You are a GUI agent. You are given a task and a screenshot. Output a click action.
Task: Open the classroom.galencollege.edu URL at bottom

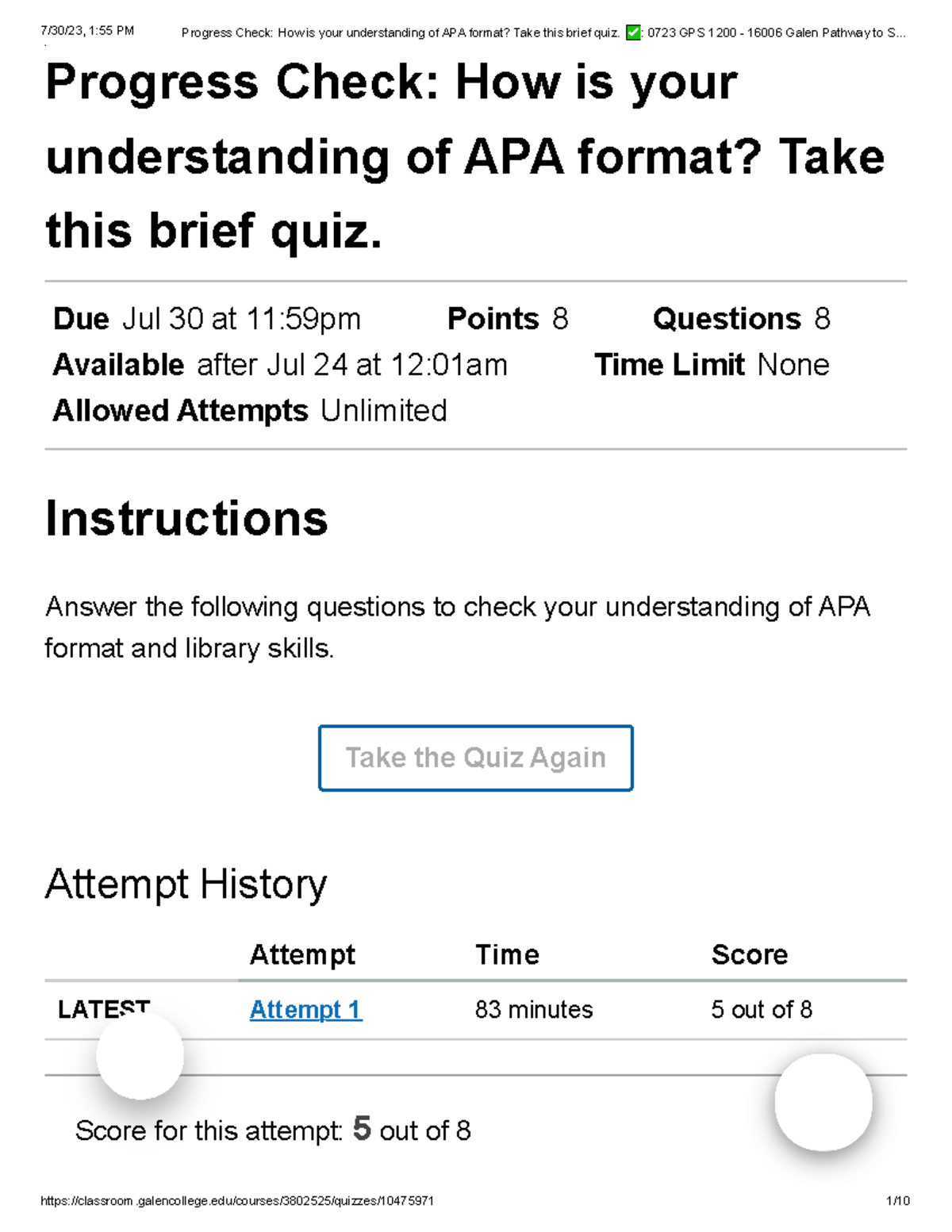coord(238,1201)
